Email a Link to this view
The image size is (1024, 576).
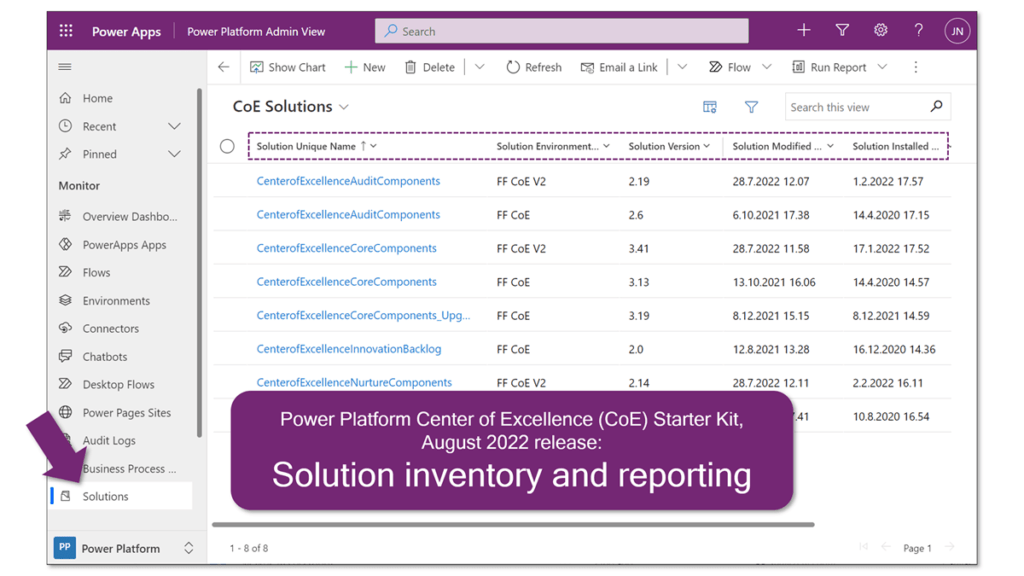pos(619,67)
